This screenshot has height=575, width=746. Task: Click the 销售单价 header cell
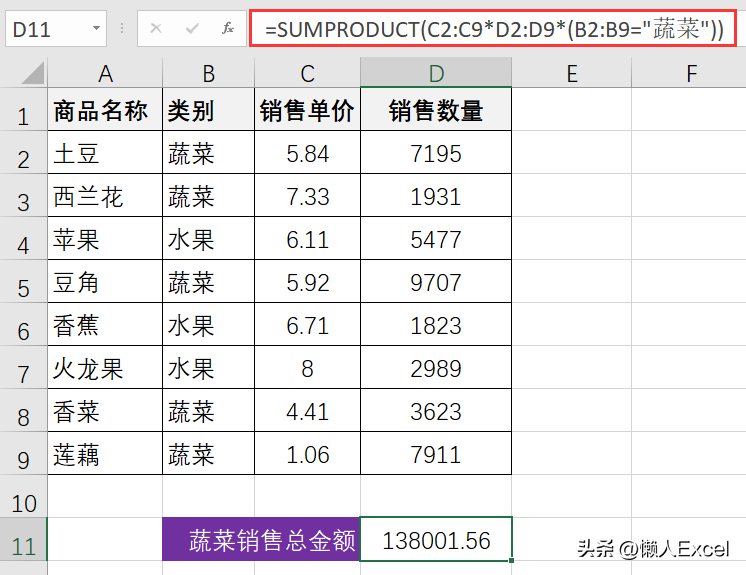(x=307, y=110)
